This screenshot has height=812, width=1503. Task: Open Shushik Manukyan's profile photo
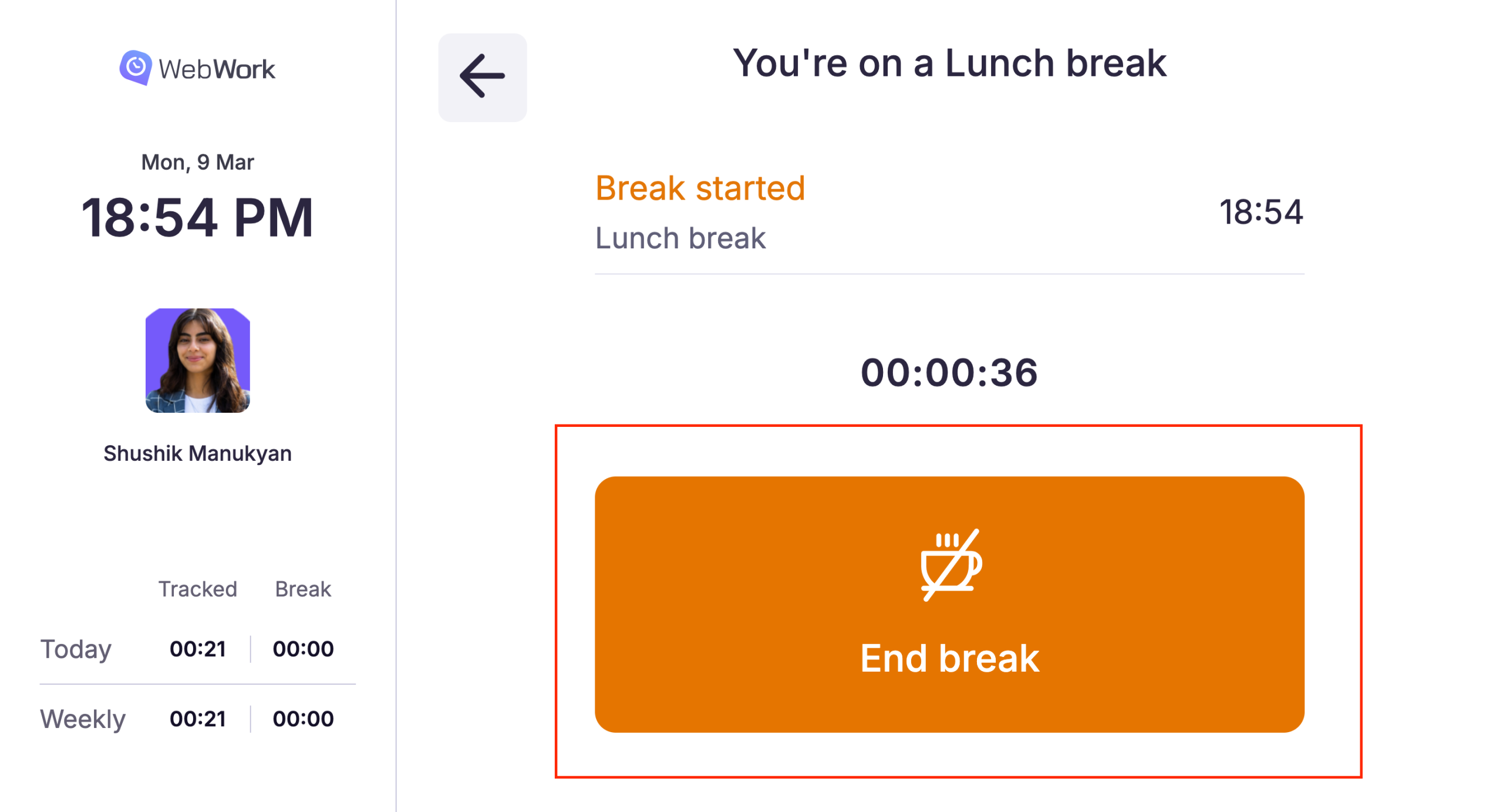pyautogui.click(x=197, y=360)
